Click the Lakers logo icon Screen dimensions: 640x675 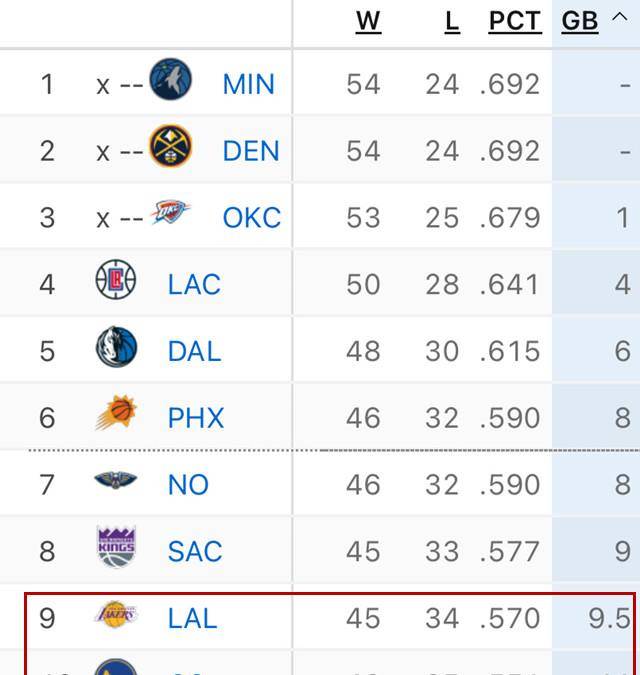coord(116,615)
